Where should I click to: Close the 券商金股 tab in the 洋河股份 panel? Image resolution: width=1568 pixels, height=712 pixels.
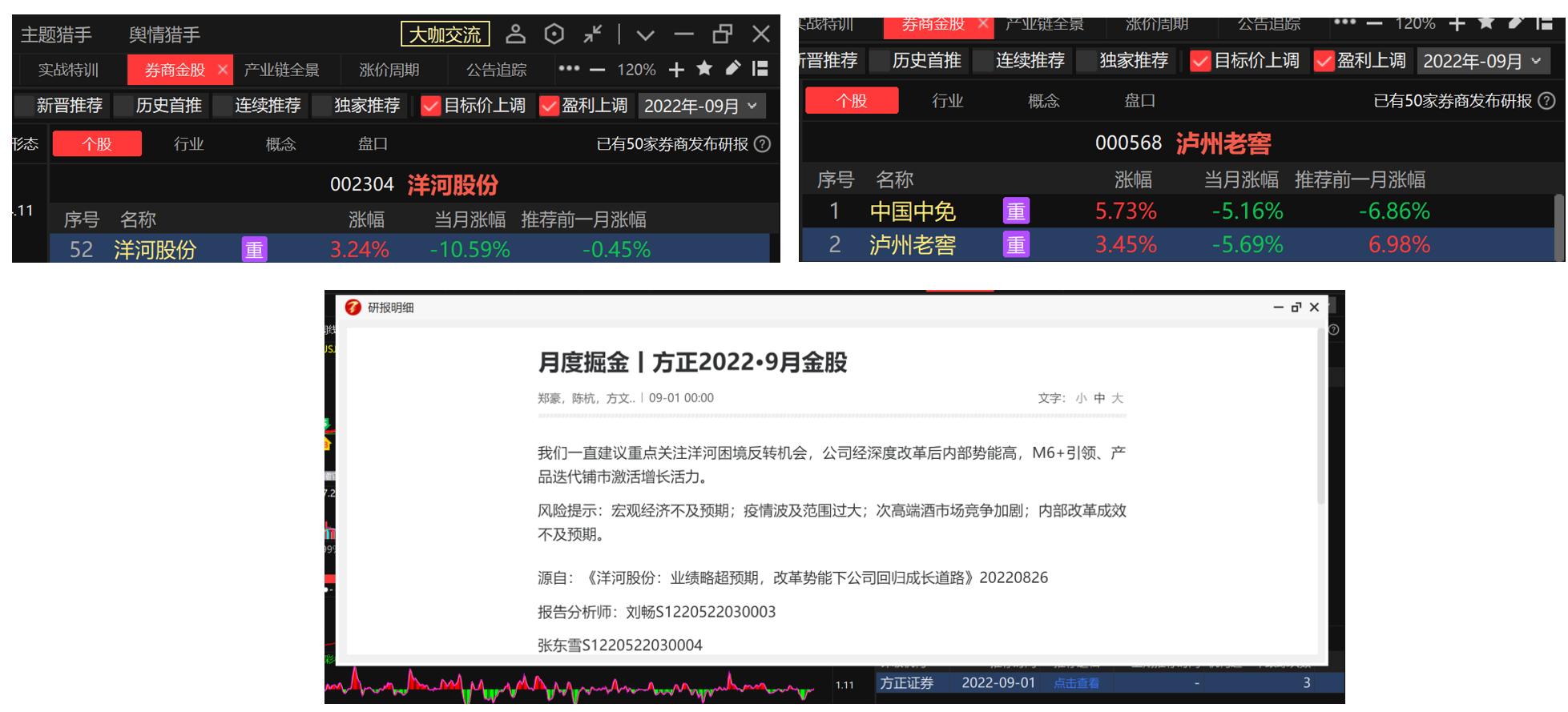[x=223, y=70]
